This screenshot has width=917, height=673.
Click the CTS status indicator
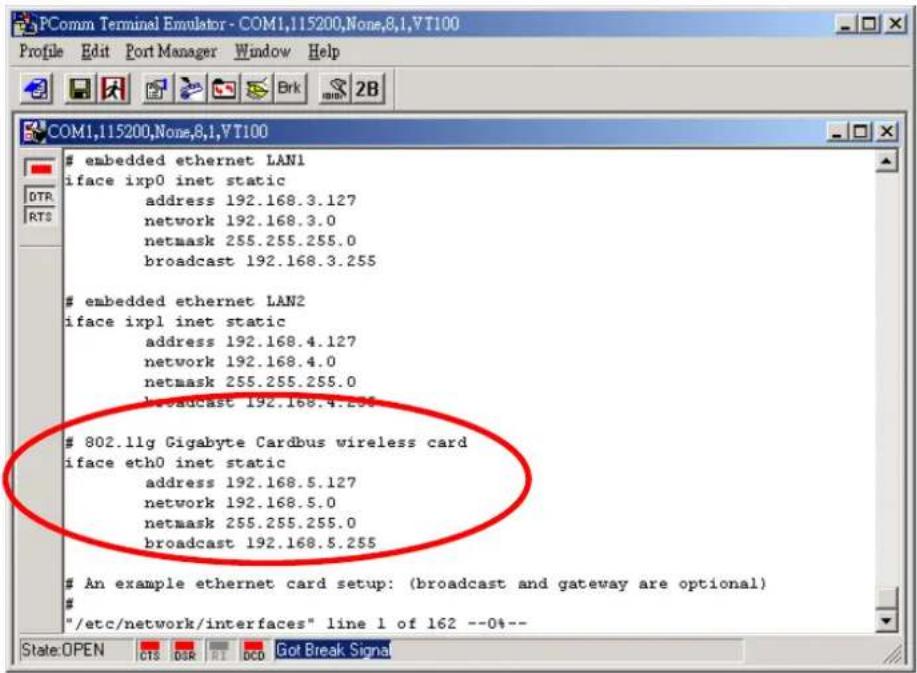coord(150,650)
